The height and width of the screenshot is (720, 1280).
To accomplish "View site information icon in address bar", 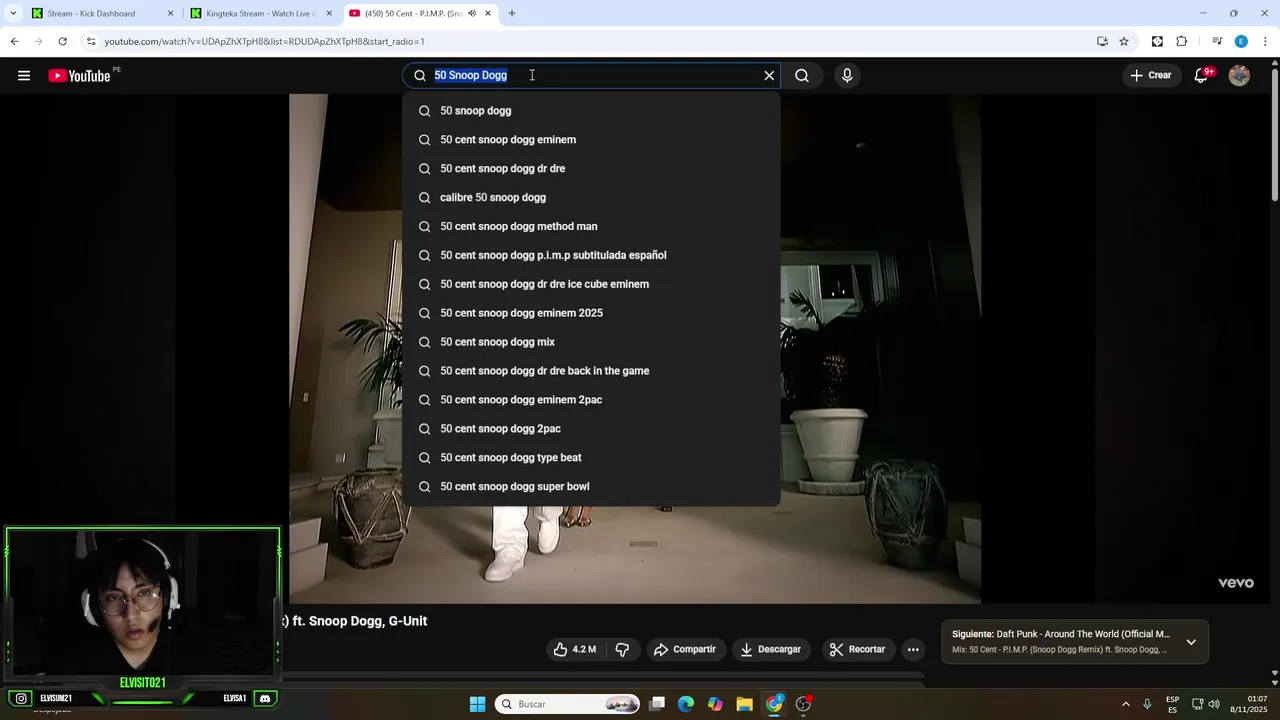I will point(91,42).
